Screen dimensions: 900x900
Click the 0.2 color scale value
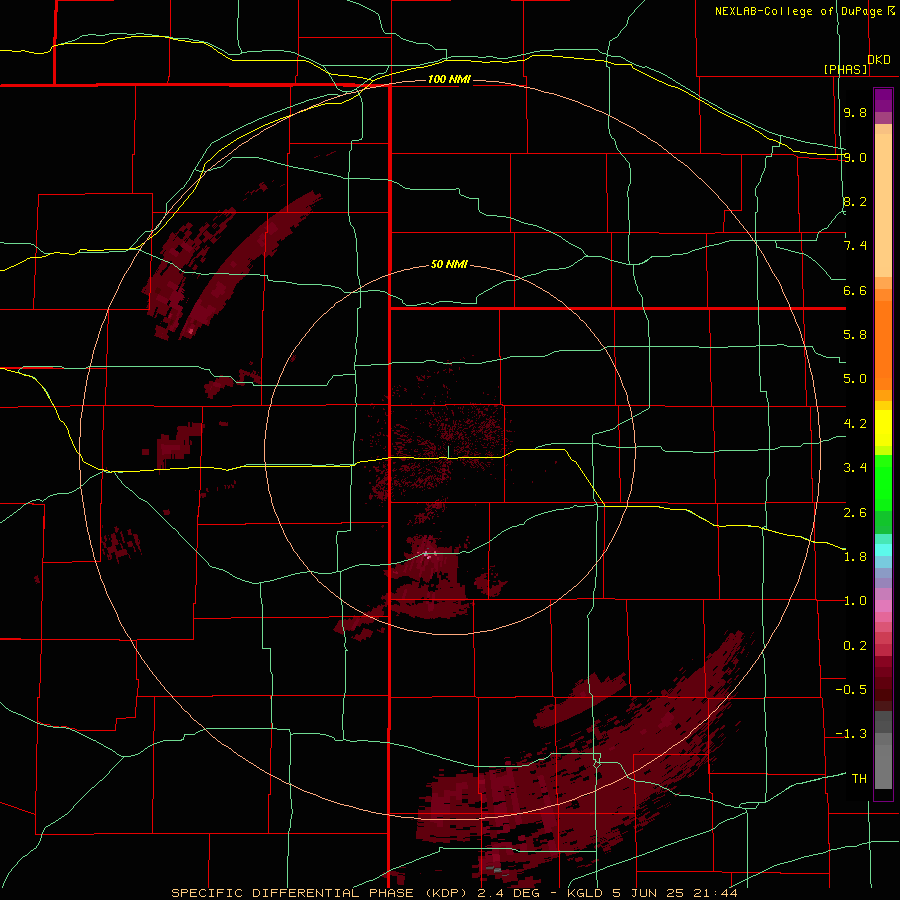click(855, 646)
